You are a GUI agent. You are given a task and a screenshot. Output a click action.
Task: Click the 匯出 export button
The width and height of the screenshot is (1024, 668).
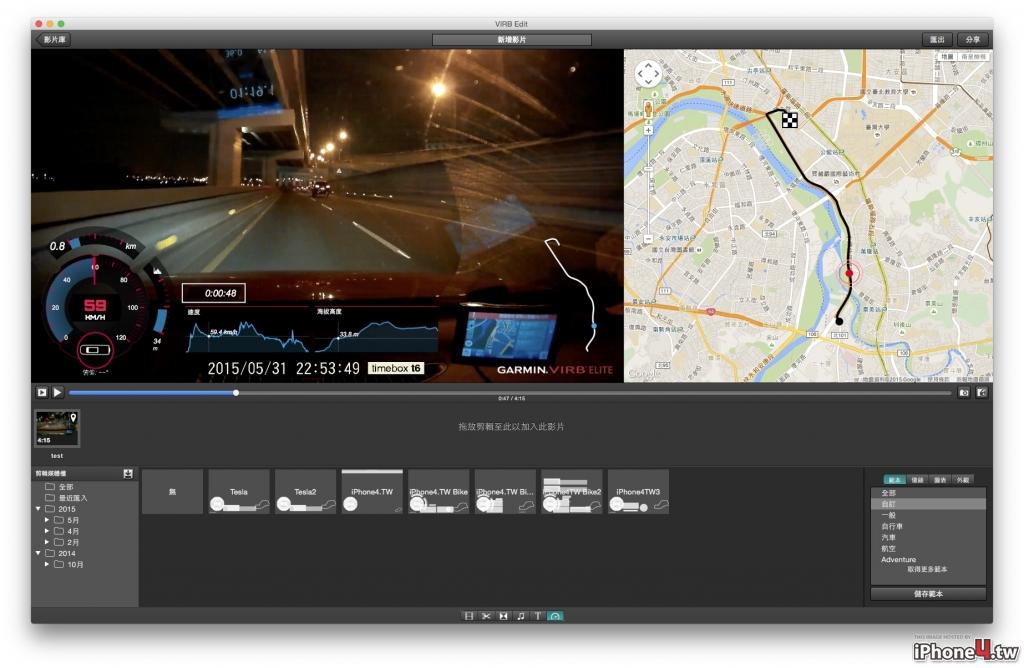click(x=937, y=40)
